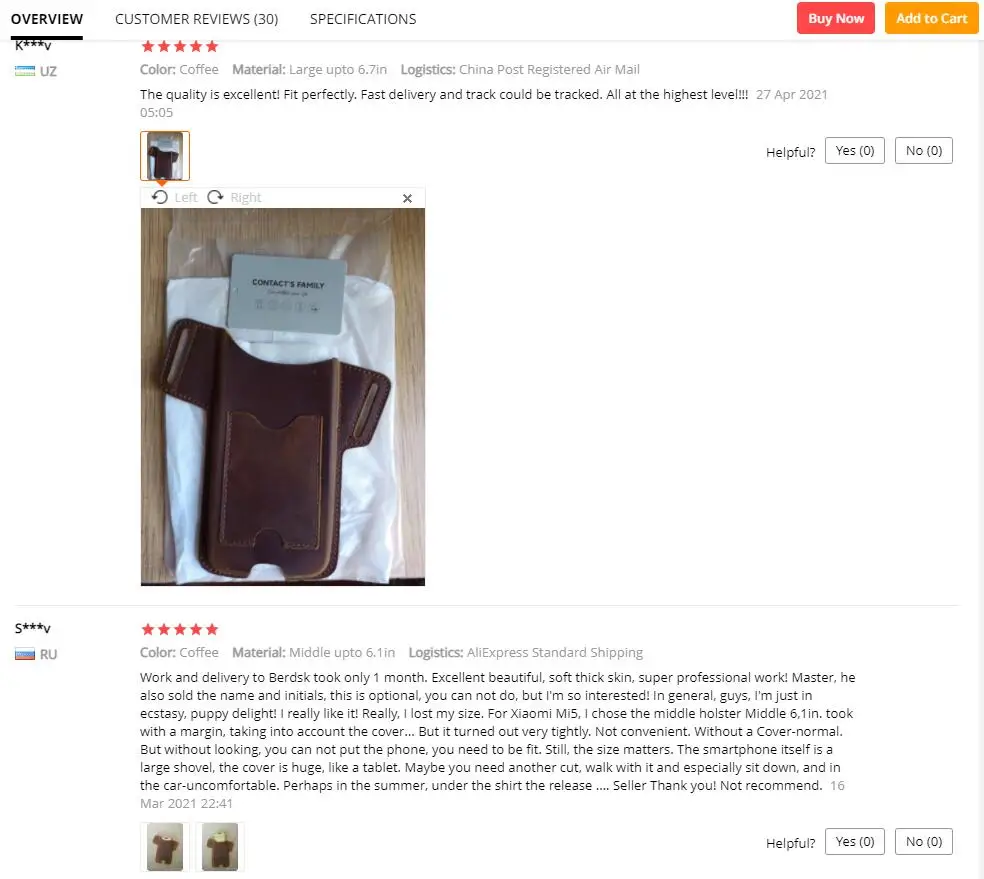Click the Russia flag icon

click(x=25, y=654)
